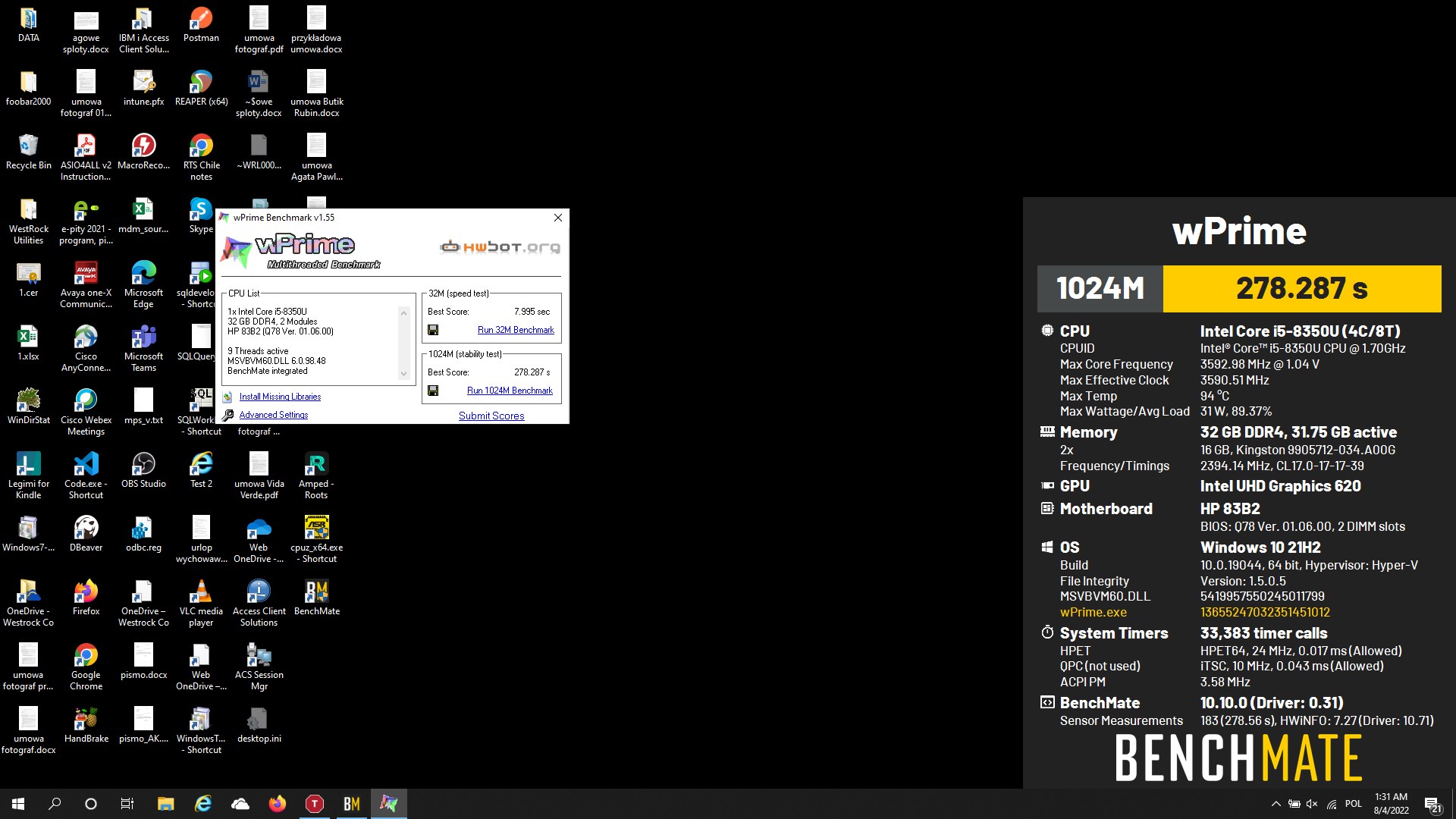This screenshot has height=819, width=1456.
Task: Click the hwbot.org logo in wPrime
Action: point(500,247)
